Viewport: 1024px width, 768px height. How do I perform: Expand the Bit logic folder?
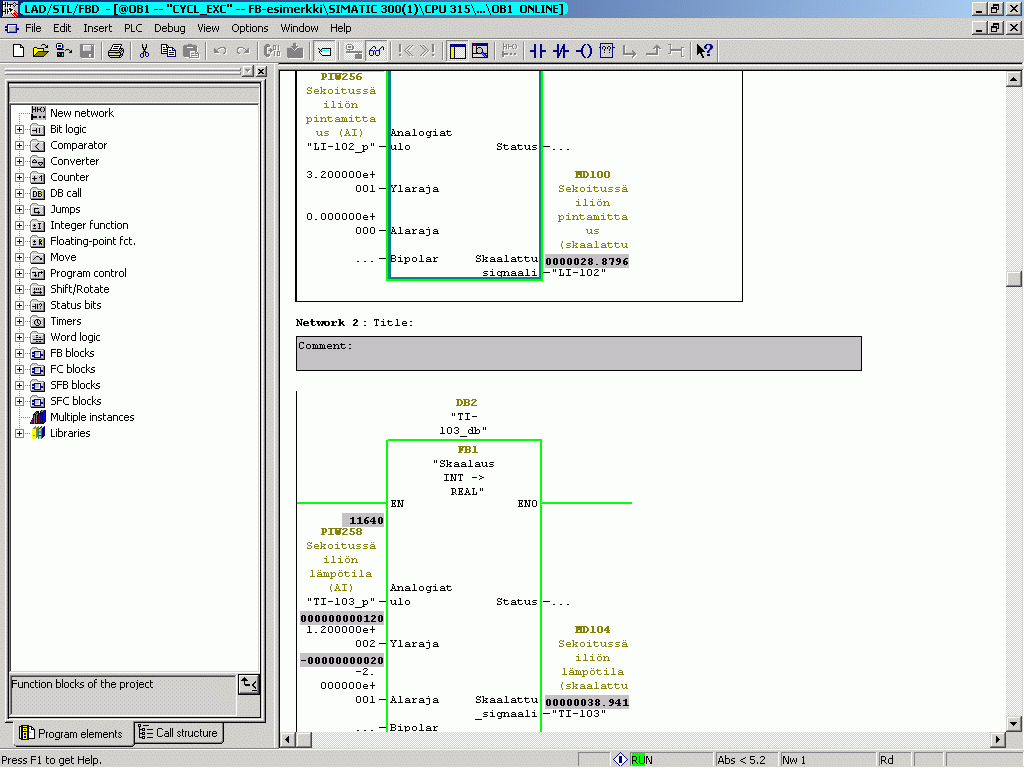20,129
